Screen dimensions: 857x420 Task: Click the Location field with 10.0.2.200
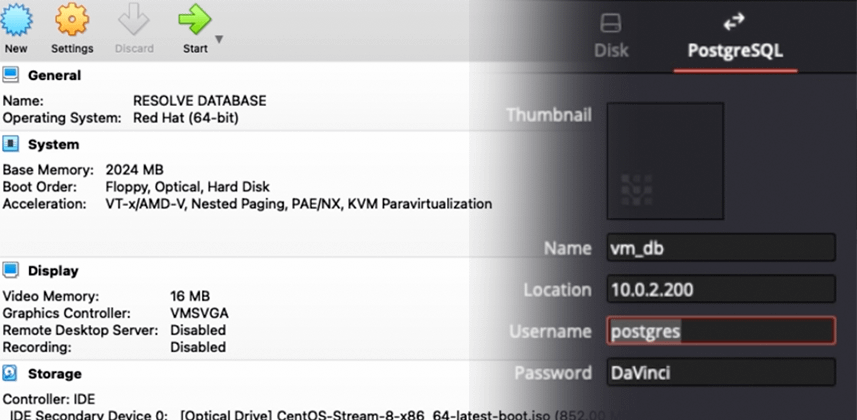pyautogui.click(x=721, y=289)
